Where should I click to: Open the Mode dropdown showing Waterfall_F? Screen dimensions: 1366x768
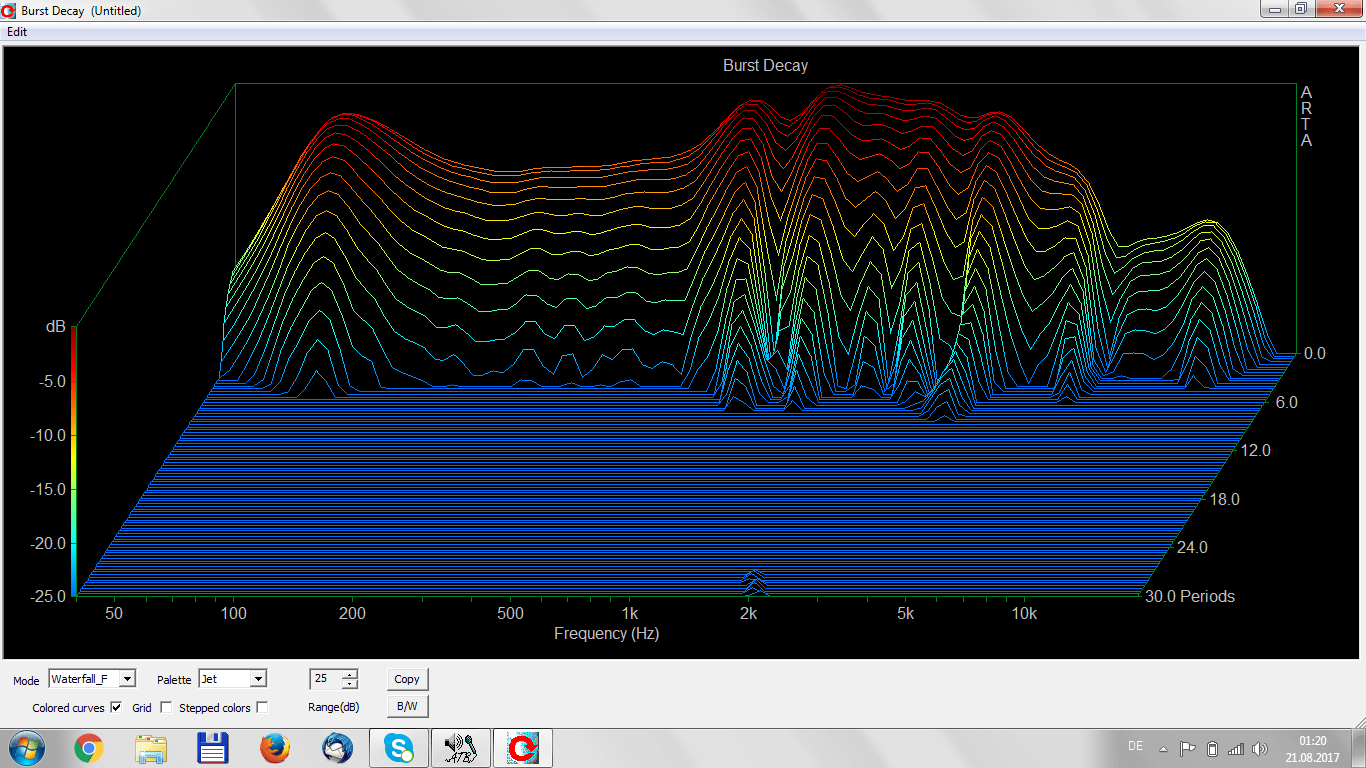pos(92,679)
